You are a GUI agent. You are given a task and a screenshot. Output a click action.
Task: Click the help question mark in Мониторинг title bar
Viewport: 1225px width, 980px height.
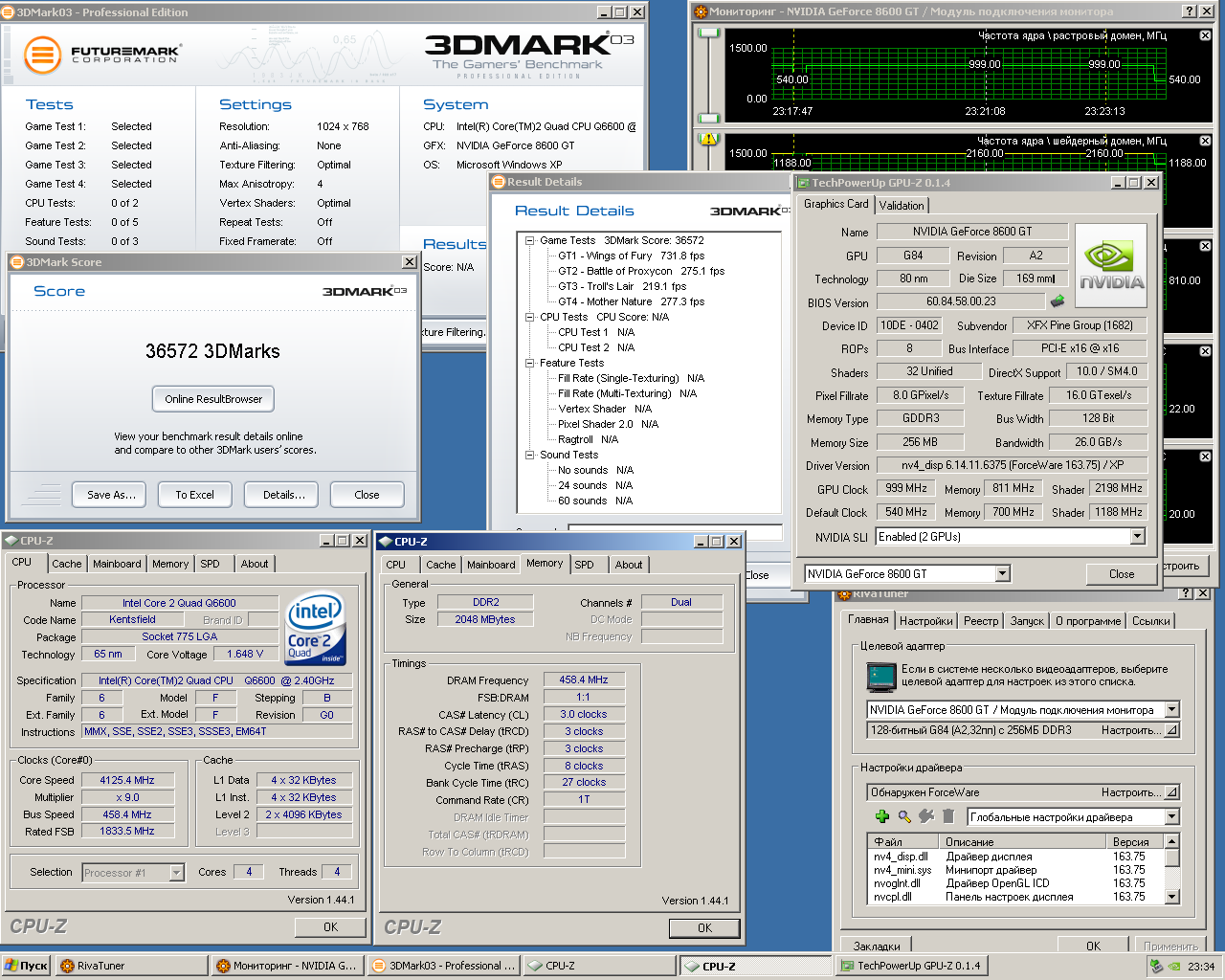coord(1190,11)
